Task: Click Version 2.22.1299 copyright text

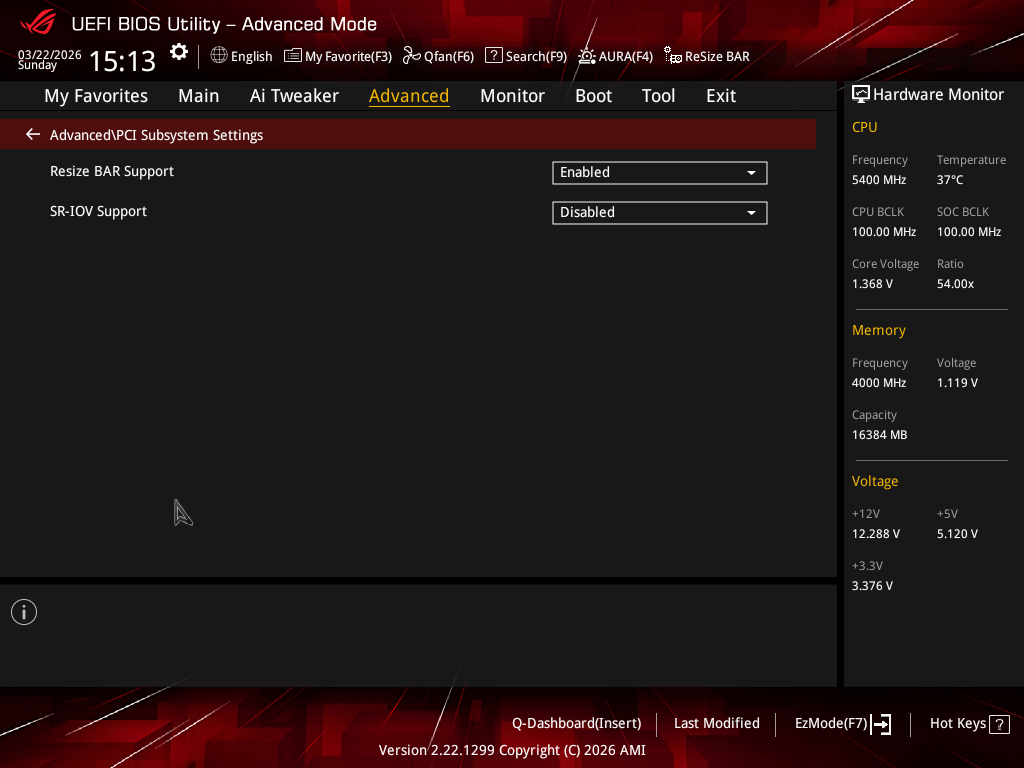Action: 512,750
